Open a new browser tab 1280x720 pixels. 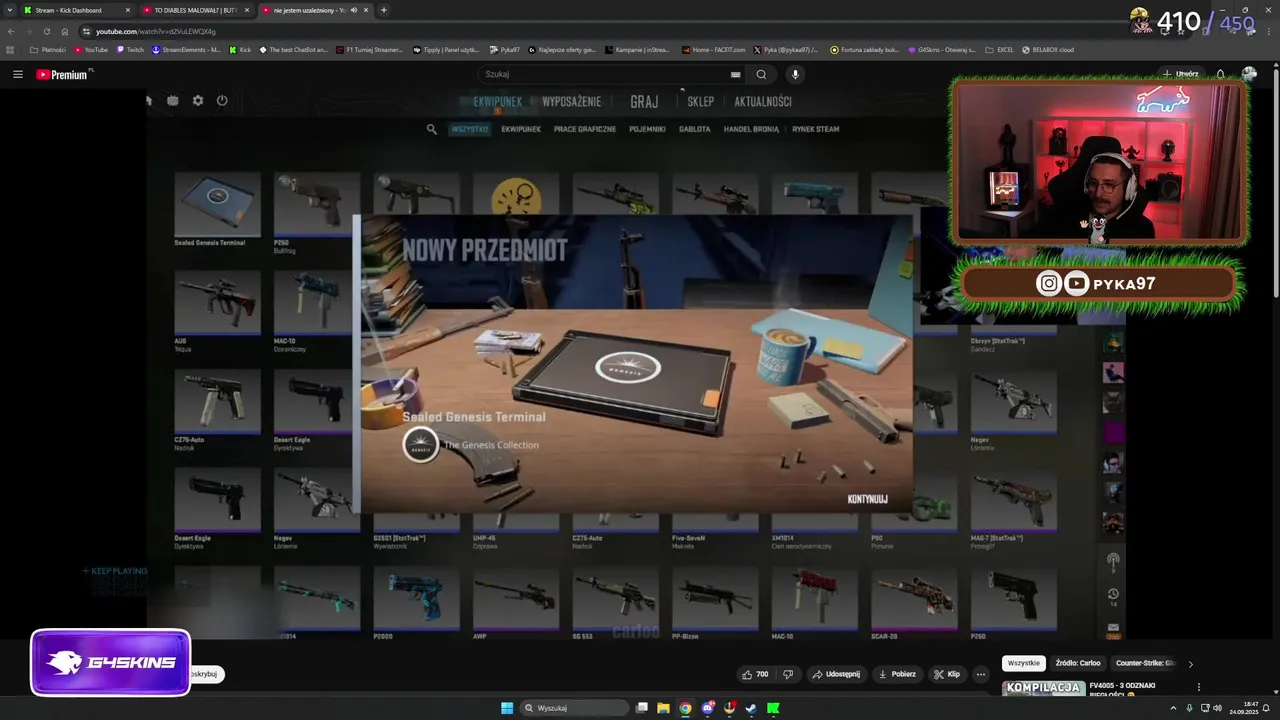pyautogui.click(x=384, y=10)
